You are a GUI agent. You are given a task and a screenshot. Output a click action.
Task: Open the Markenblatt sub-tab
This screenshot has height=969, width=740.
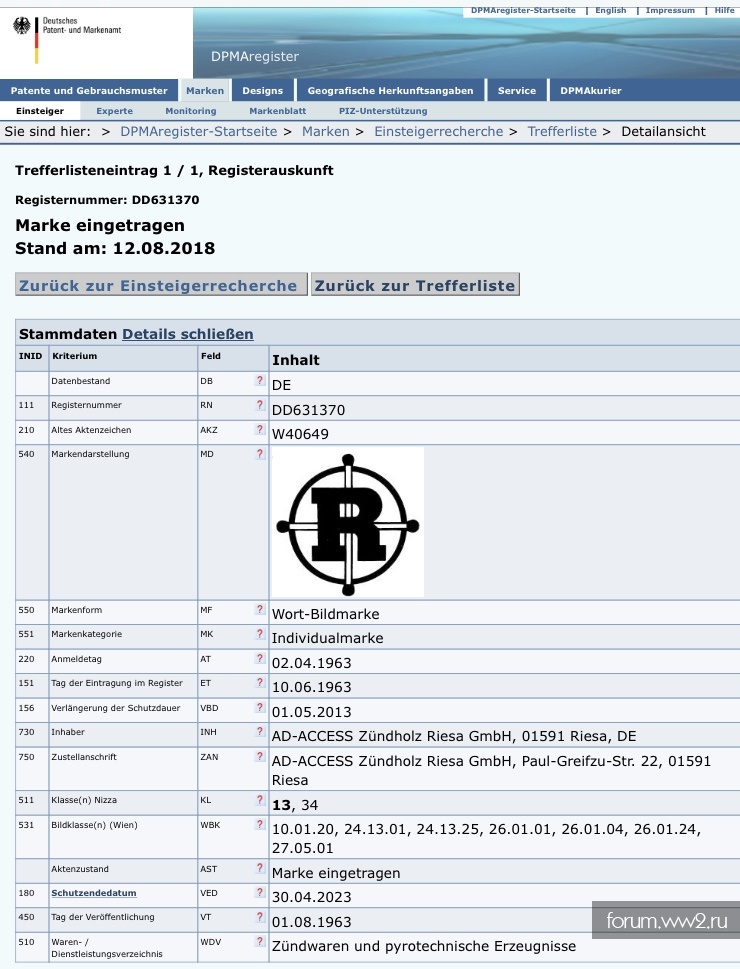click(x=278, y=111)
